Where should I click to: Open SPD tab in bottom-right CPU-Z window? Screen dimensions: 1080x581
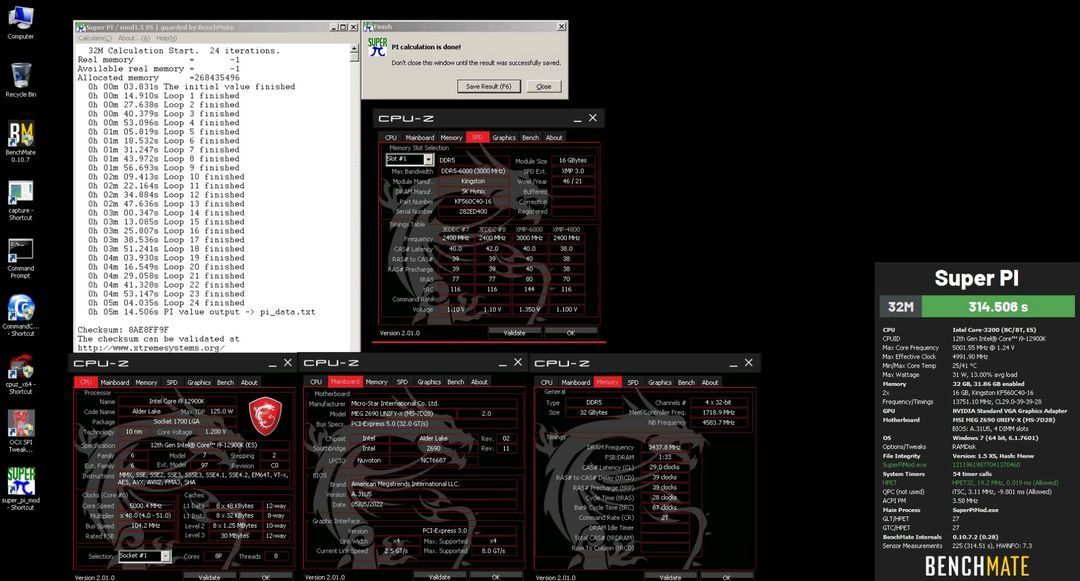632,381
